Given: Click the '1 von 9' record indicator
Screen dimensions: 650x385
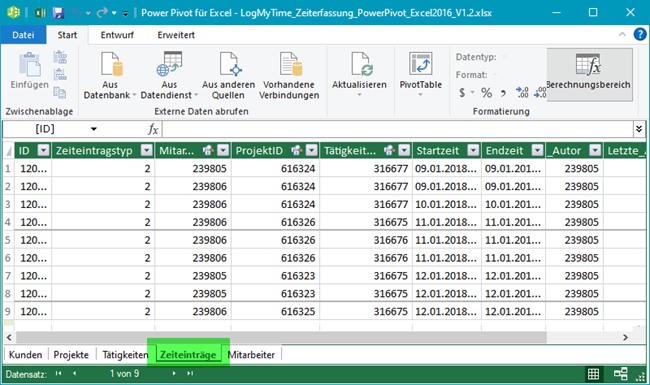Looking at the screenshot, I should [x=124, y=374].
